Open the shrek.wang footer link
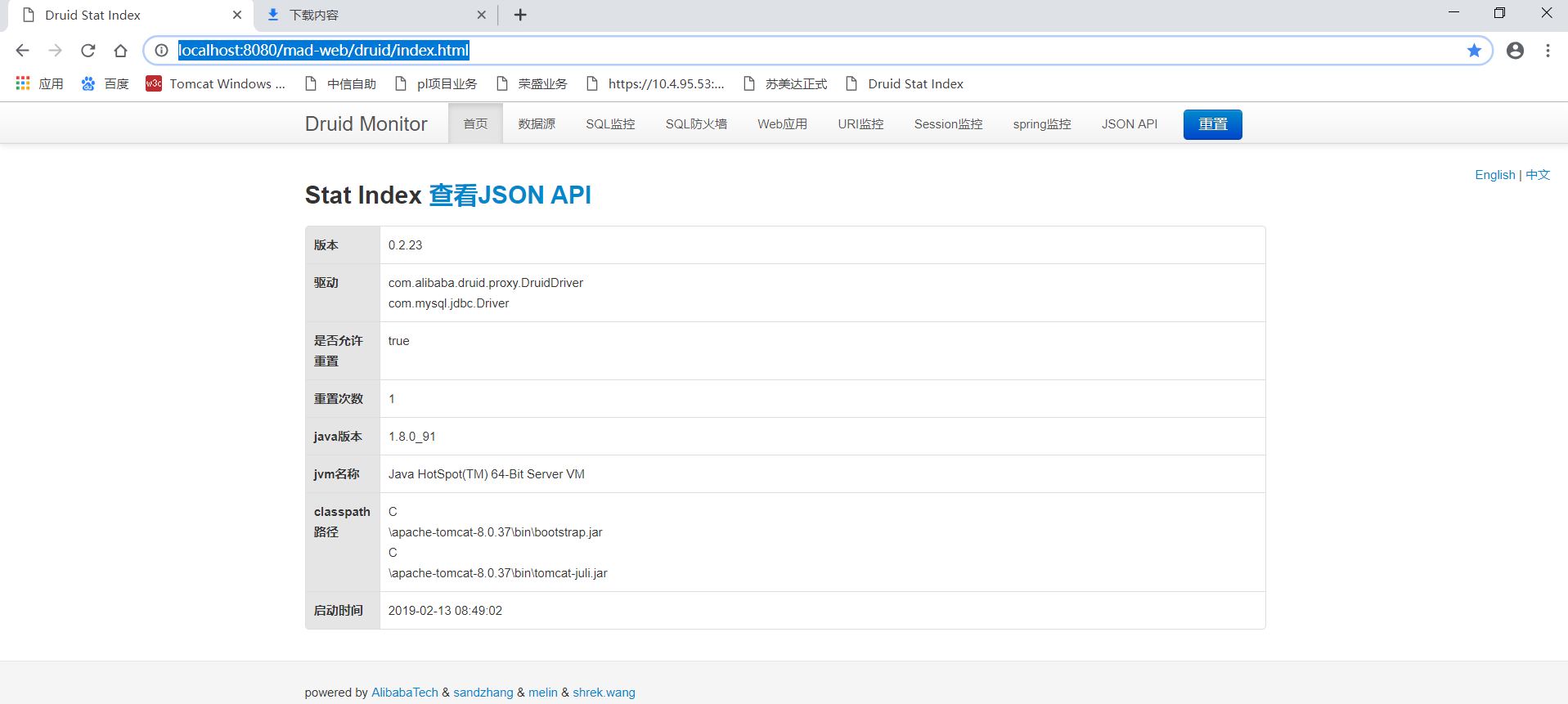The width and height of the screenshot is (1568, 704). click(604, 693)
